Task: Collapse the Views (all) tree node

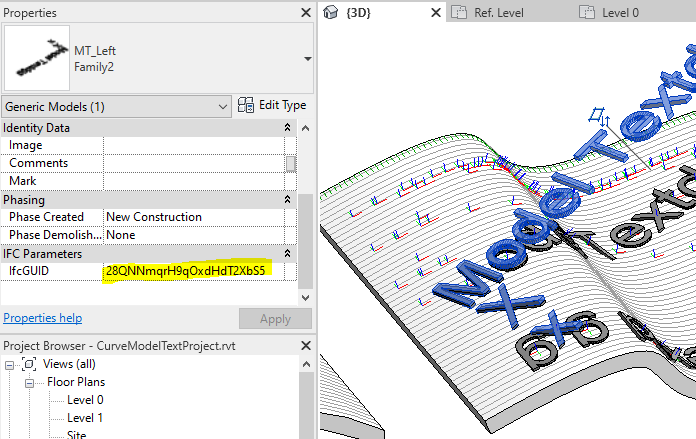Action: click(x=11, y=363)
